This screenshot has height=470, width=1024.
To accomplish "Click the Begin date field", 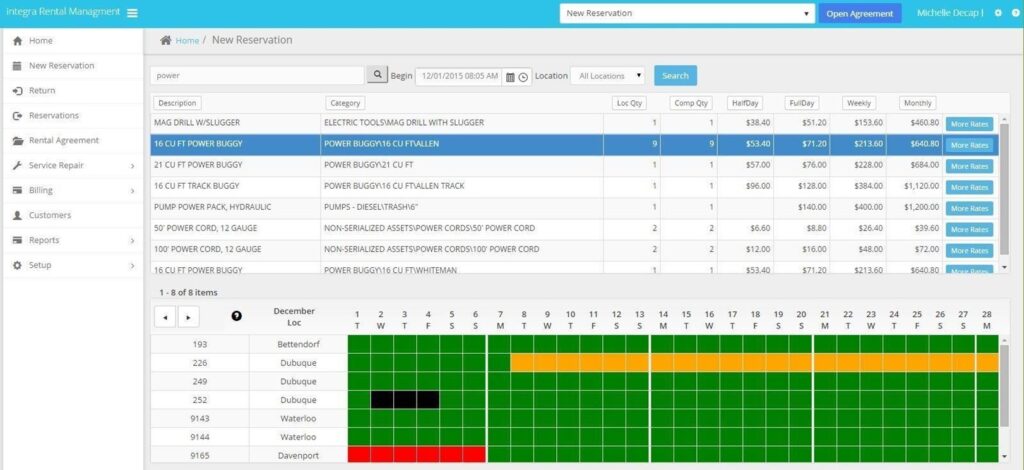I will pyautogui.click(x=459, y=76).
